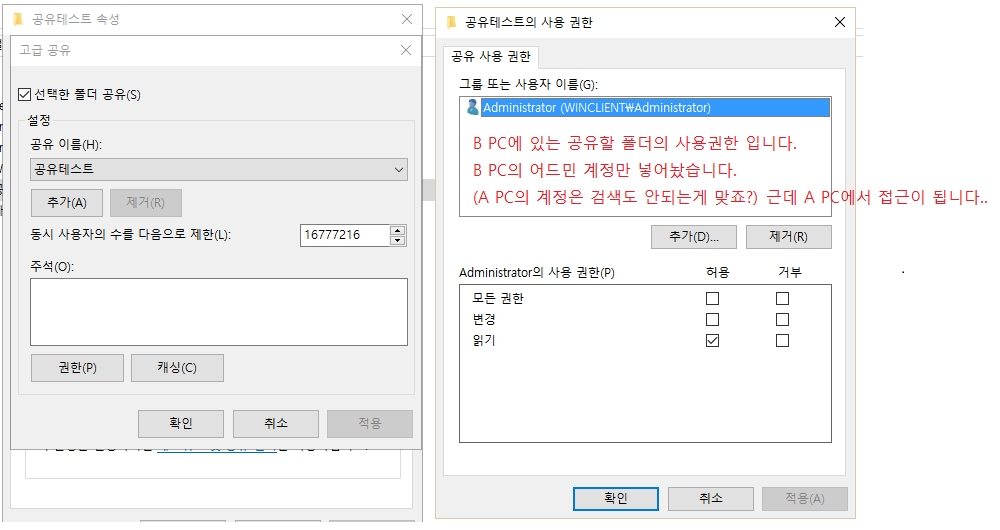Open the 캐싱(C) settings button
Screen dimensions: 1000x530
pos(177,368)
